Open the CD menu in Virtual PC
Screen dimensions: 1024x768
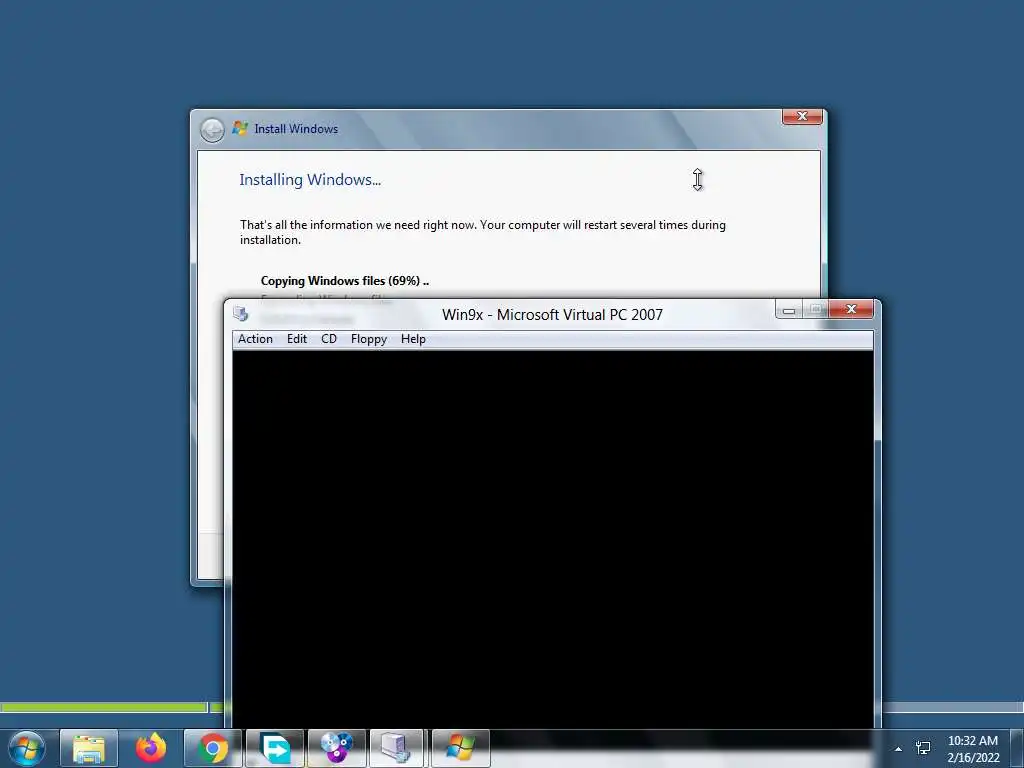coord(328,339)
